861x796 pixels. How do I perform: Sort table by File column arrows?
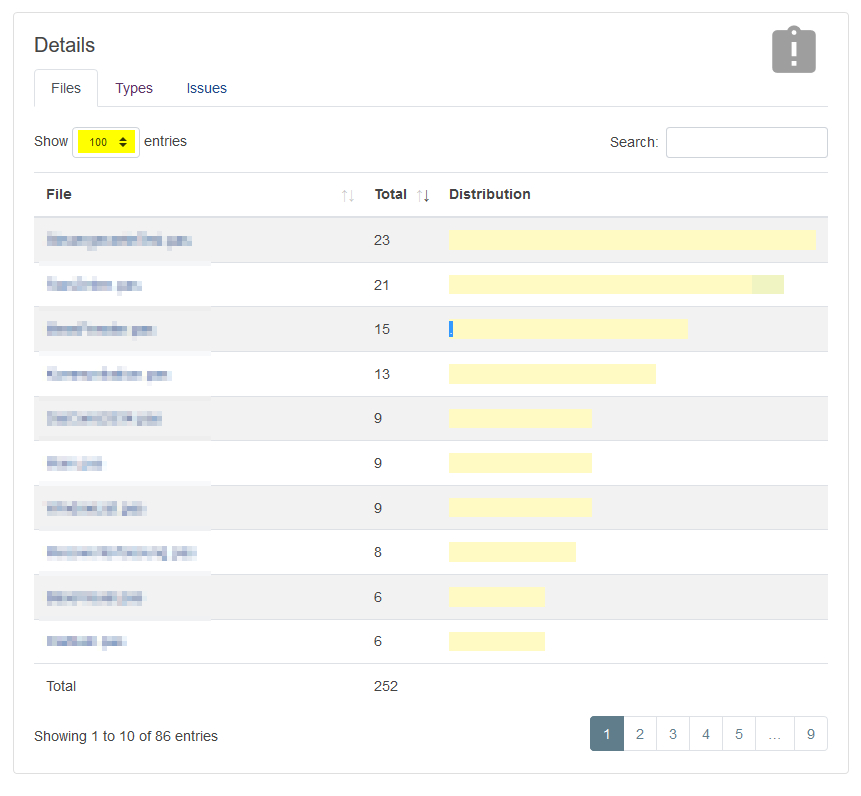[347, 195]
